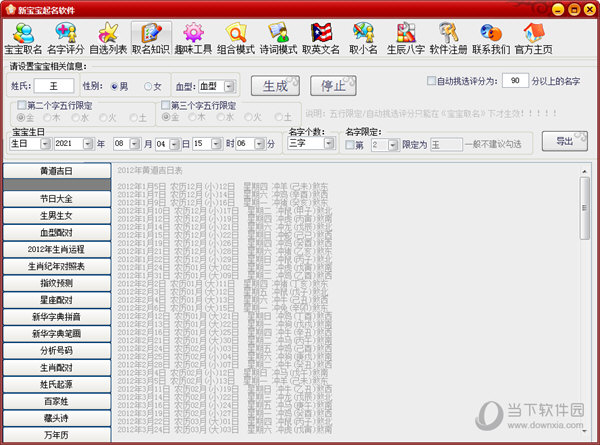Open the 官方主页 house icon
600x445 pixels.
tap(533, 39)
